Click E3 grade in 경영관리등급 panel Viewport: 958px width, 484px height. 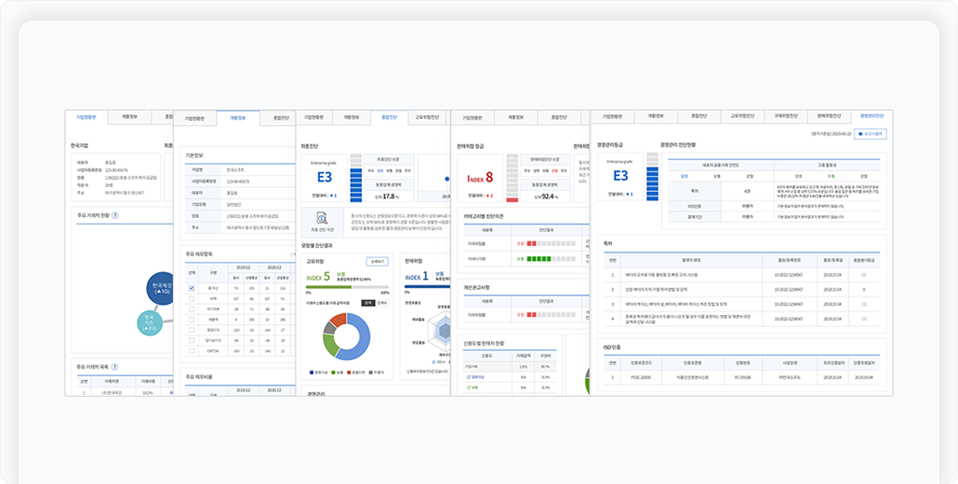click(620, 176)
